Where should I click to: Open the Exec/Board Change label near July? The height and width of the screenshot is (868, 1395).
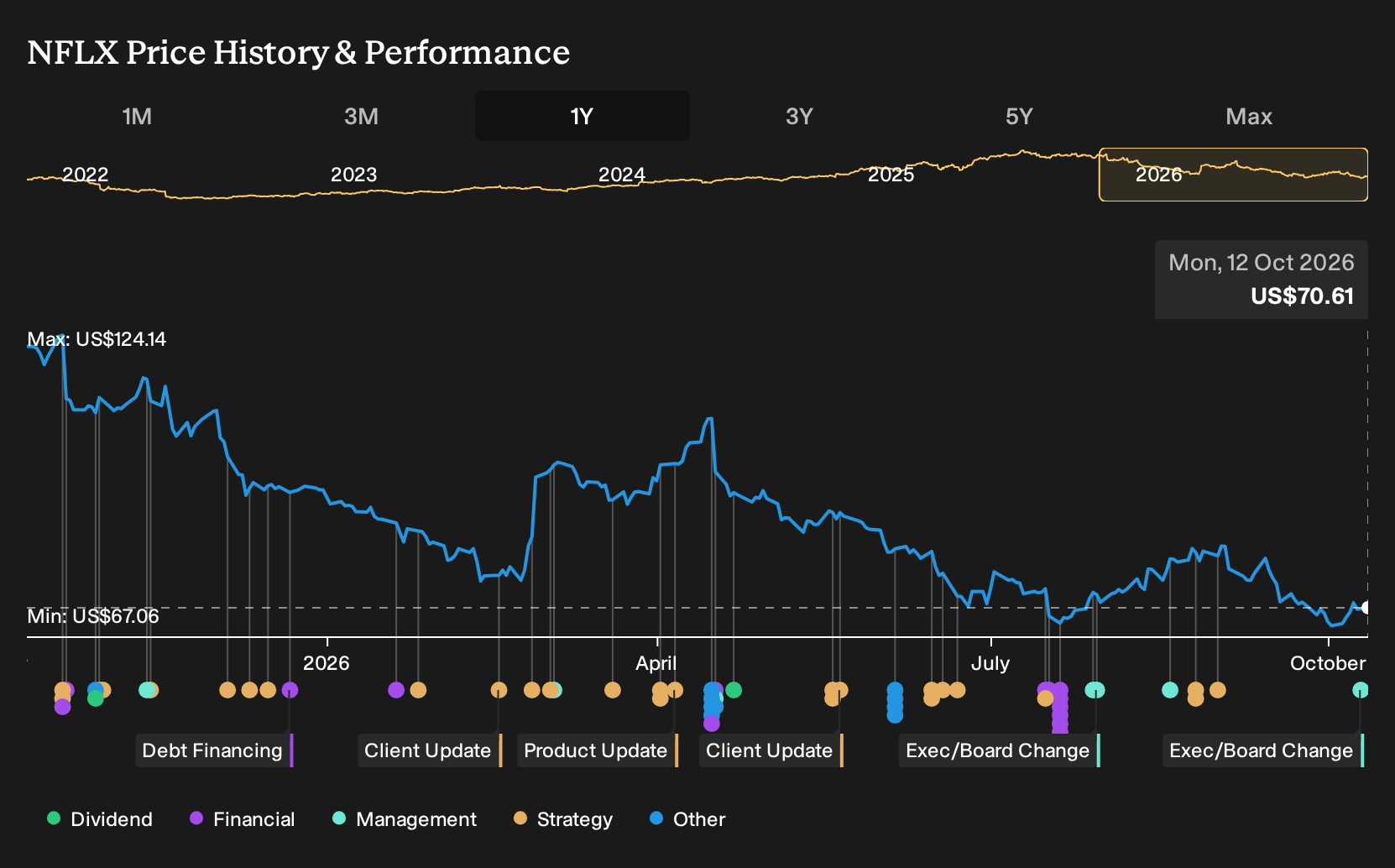coord(999,750)
